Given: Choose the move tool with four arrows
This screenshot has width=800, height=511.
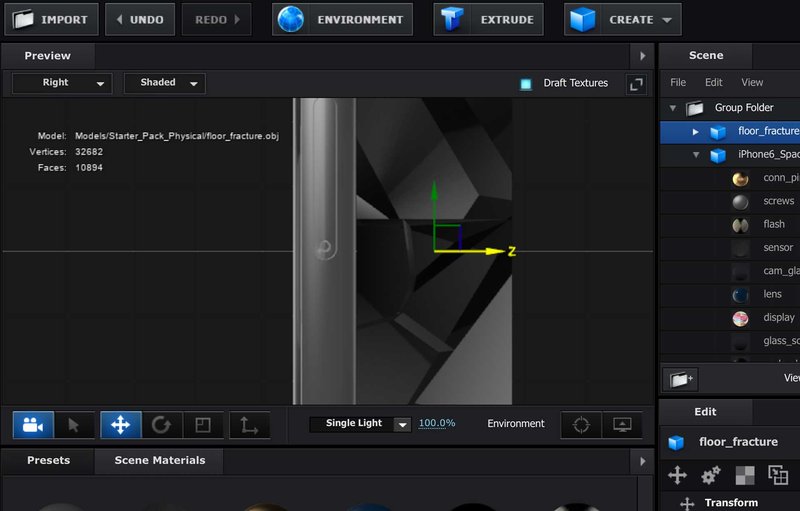Looking at the screenshot, I should pyautogui.click(x=121, y=425).
